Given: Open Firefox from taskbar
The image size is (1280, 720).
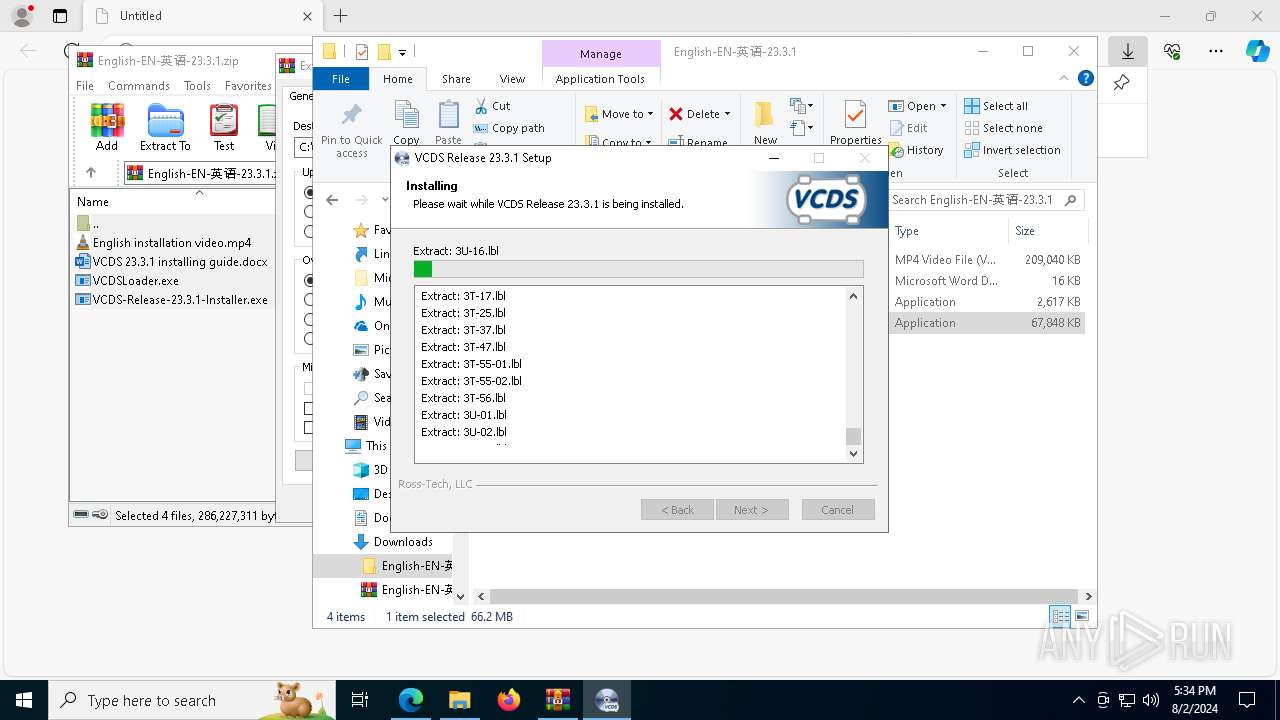Looking at the screenshot, I should pyautogui.click(x=509, y=700).
